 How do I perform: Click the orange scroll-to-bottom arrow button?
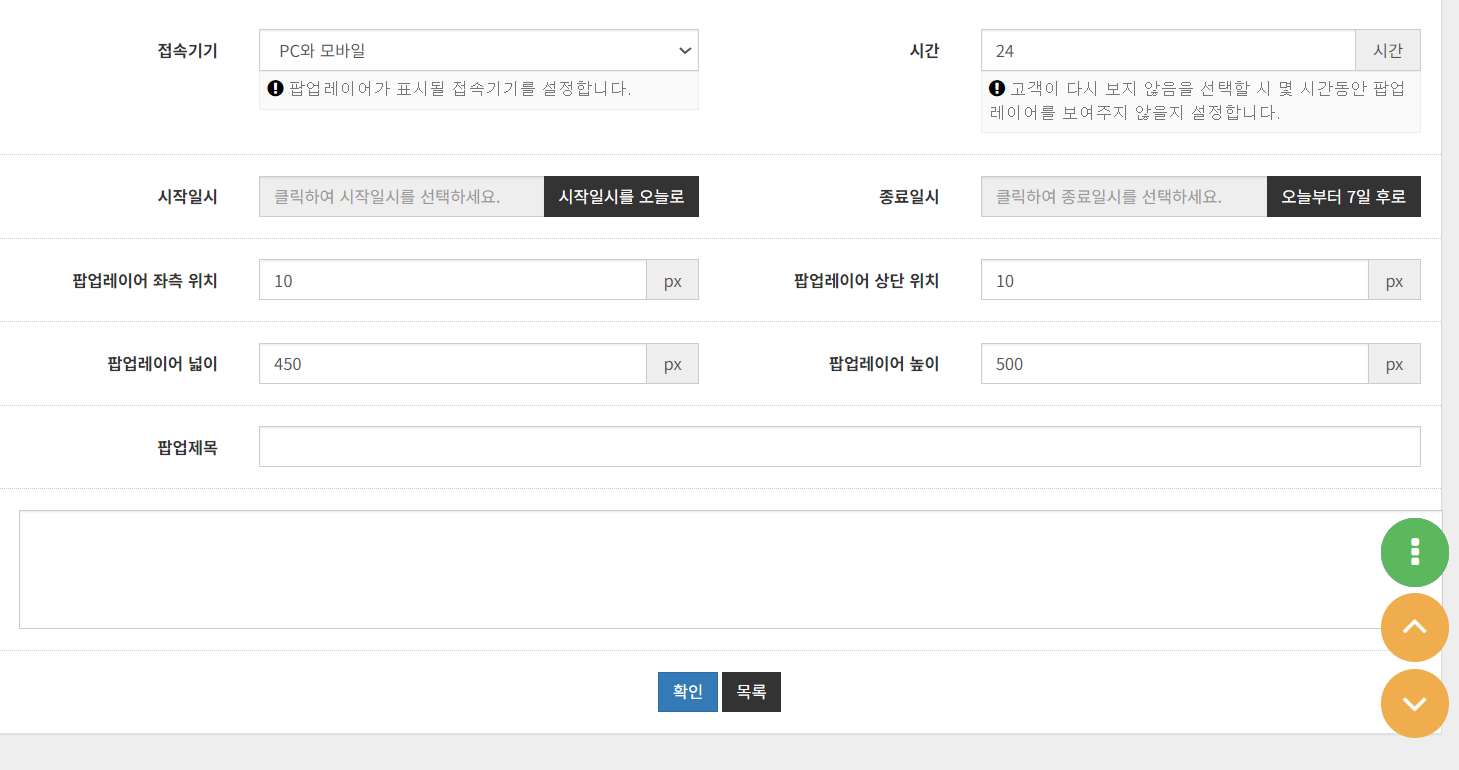(x=1414, y=703)
